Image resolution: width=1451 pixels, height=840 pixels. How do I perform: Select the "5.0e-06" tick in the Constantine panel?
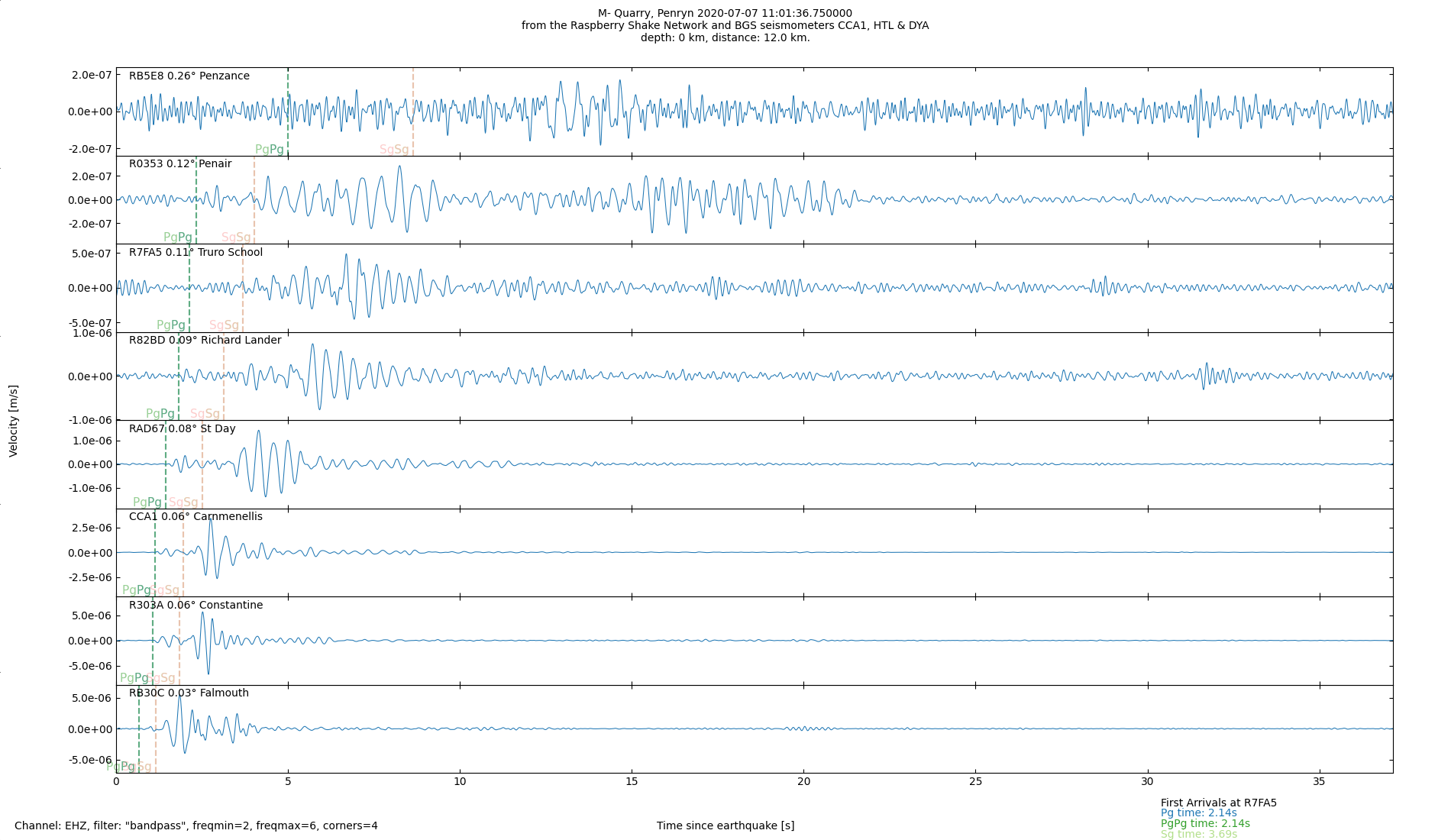pos(92,615)
